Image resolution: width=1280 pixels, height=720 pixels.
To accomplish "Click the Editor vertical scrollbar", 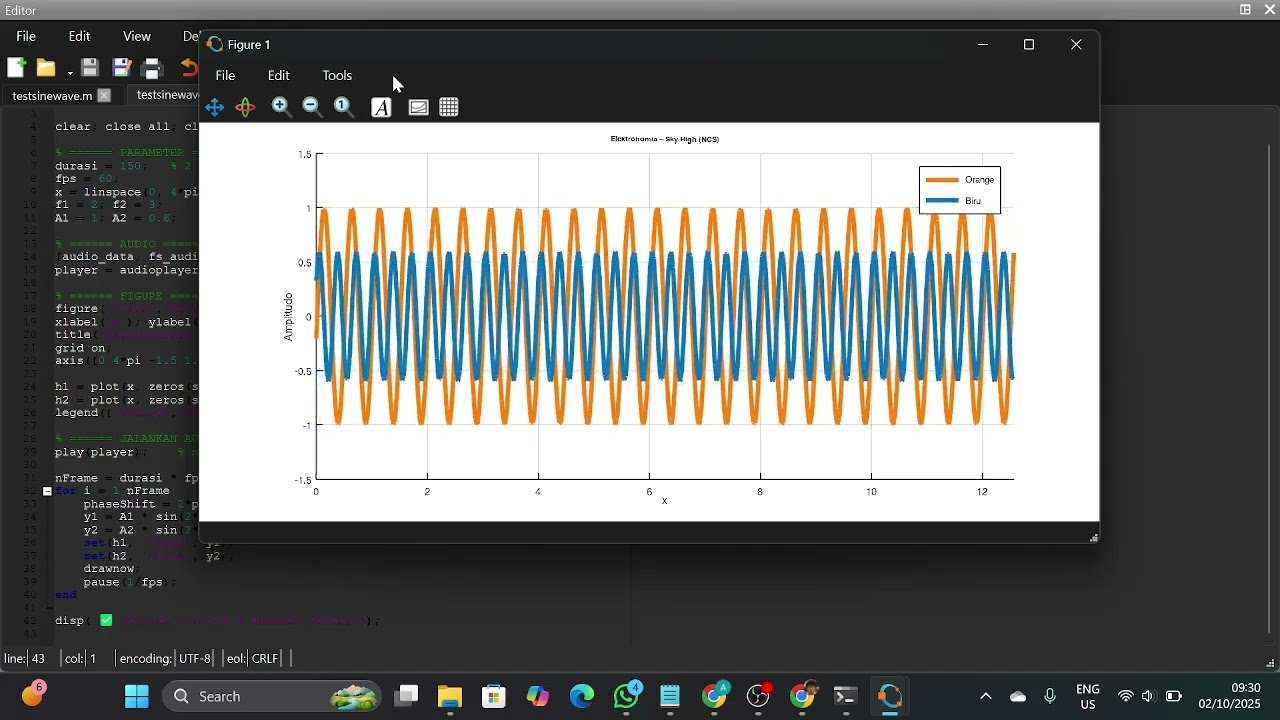I will click(x=1270, y=390).
